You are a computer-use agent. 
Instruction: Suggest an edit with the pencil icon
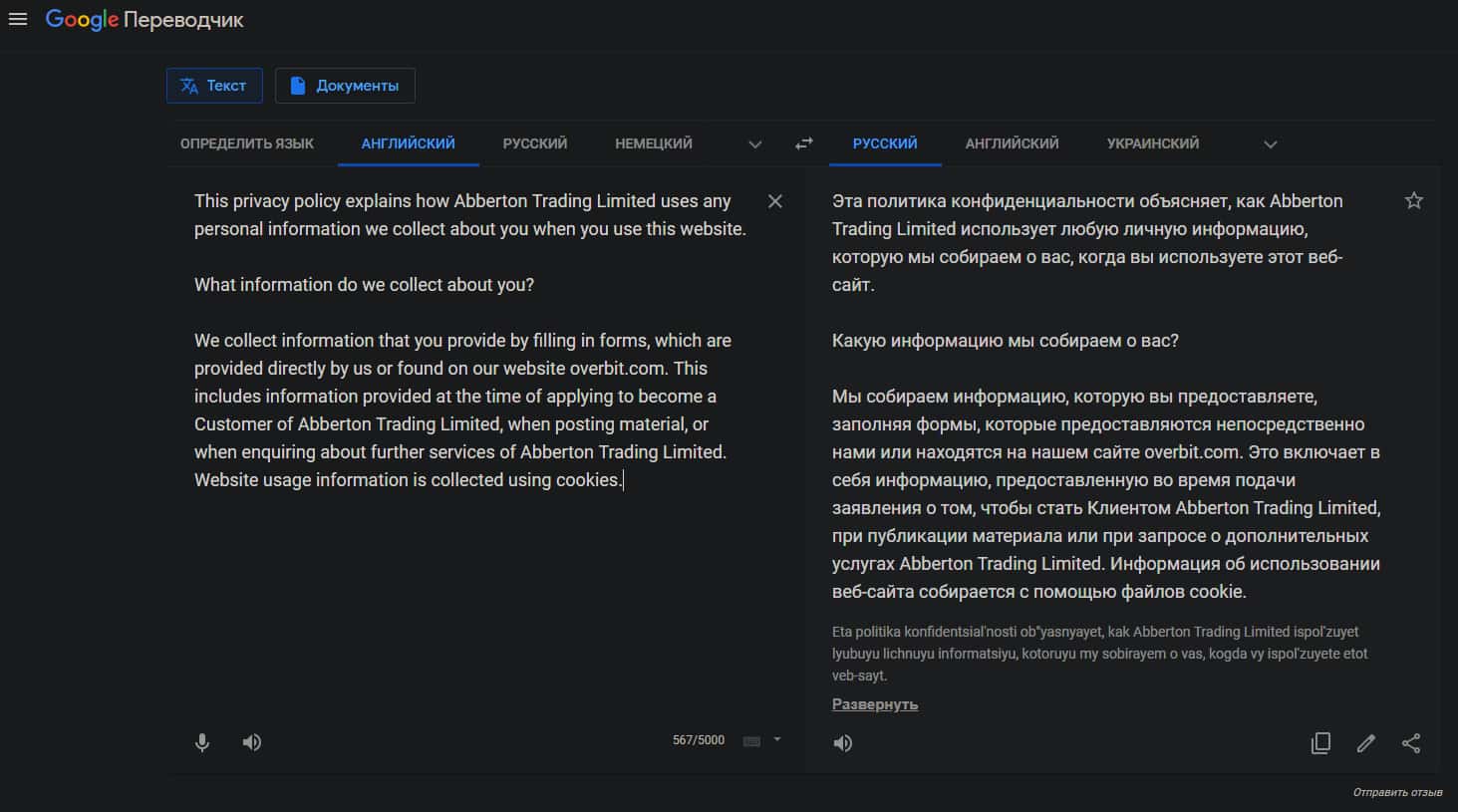point(1366,743)
